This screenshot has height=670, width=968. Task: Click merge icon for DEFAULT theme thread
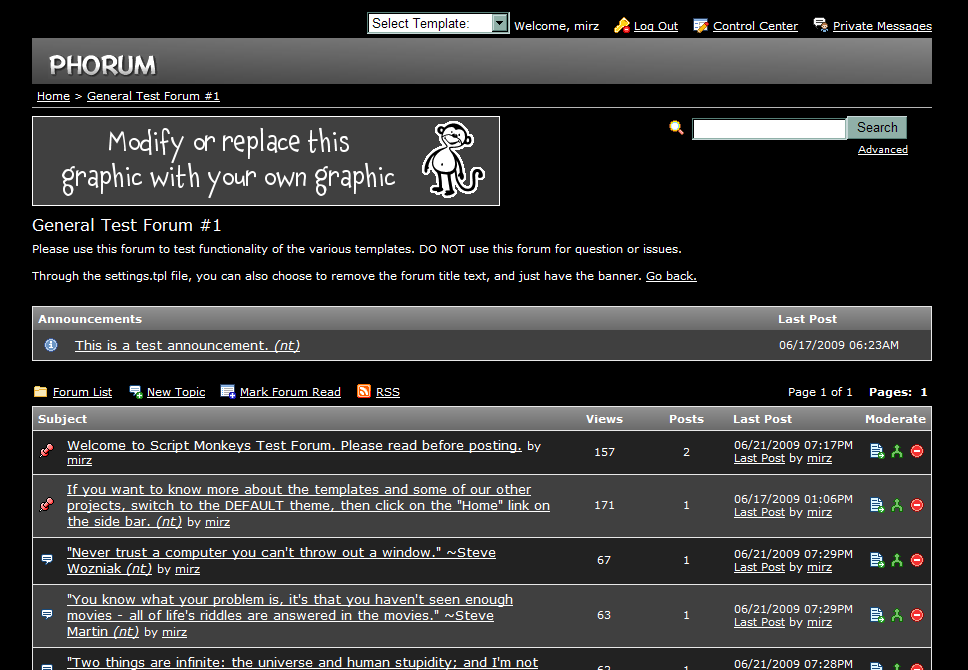(x=897, y=505)
